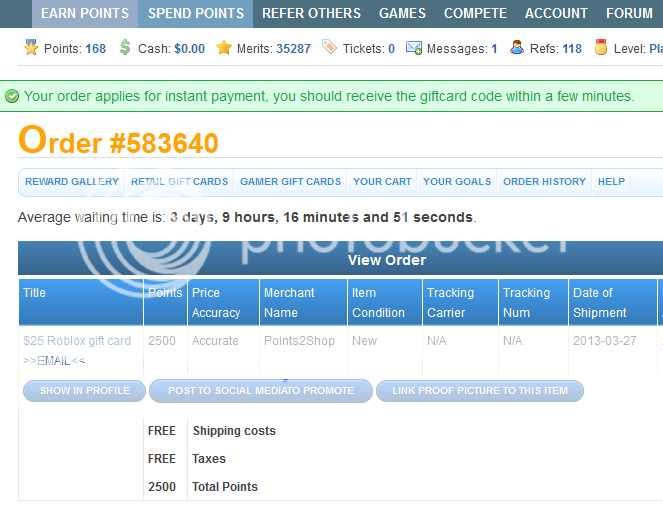This screenshot has width=663, height=508.
Task: Click the average waiting time text
Action: pos(247,217)
